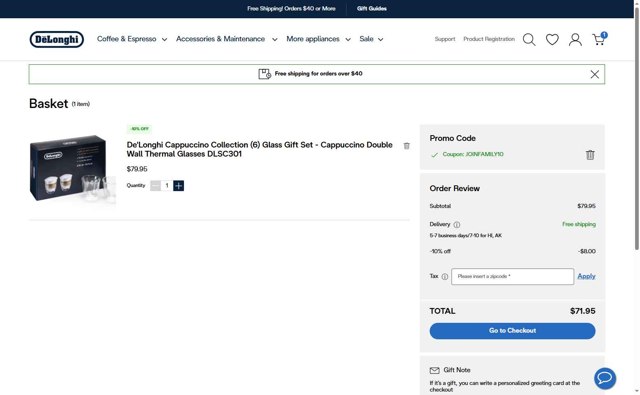Image resolution: width=640 pixels, height=395 pixels.
Task: Open Gift Guides in top bar
Action: [x=371, y=9]
